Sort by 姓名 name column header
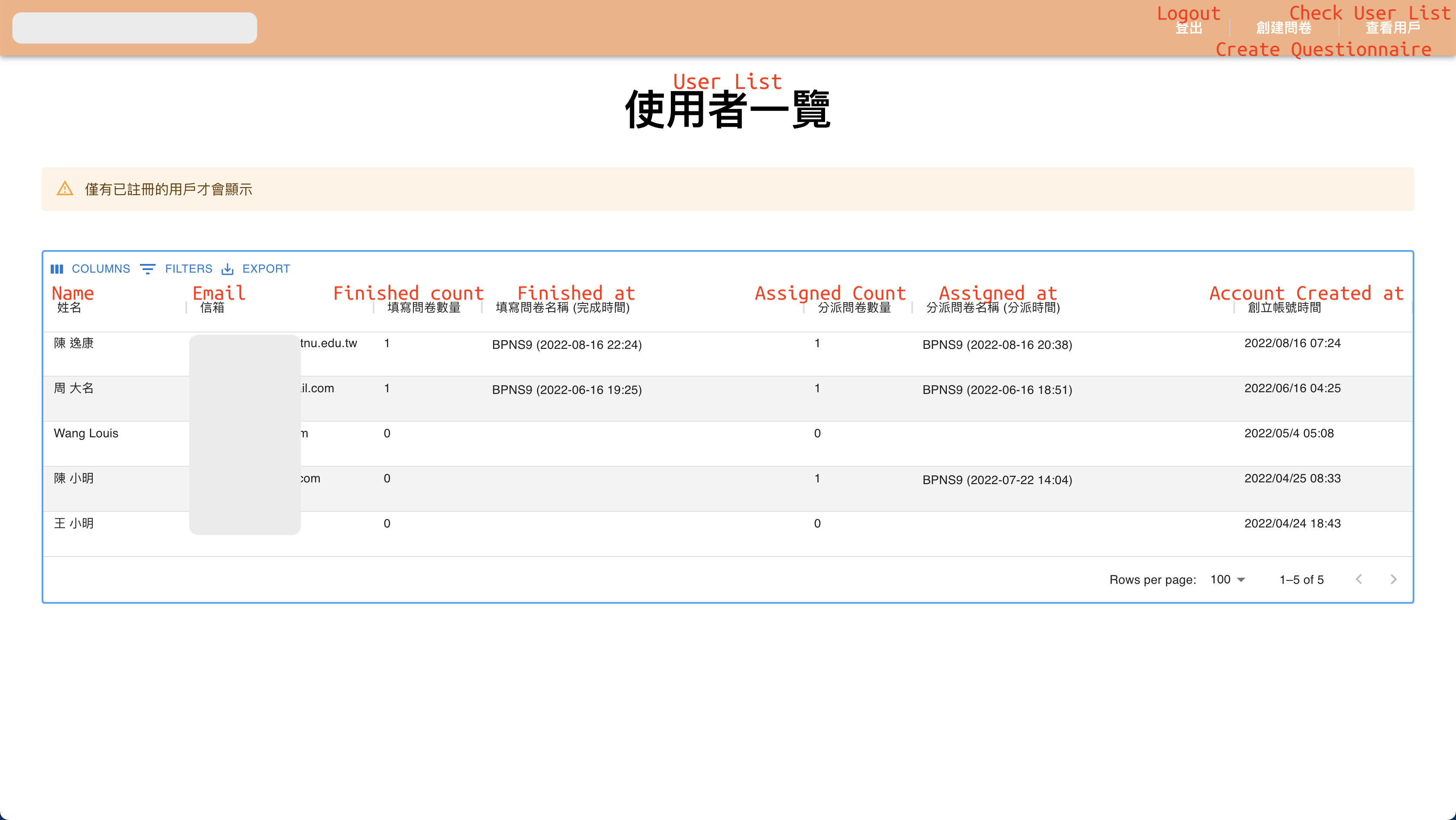The image size is (1456, 820). (x=69, y=307)
